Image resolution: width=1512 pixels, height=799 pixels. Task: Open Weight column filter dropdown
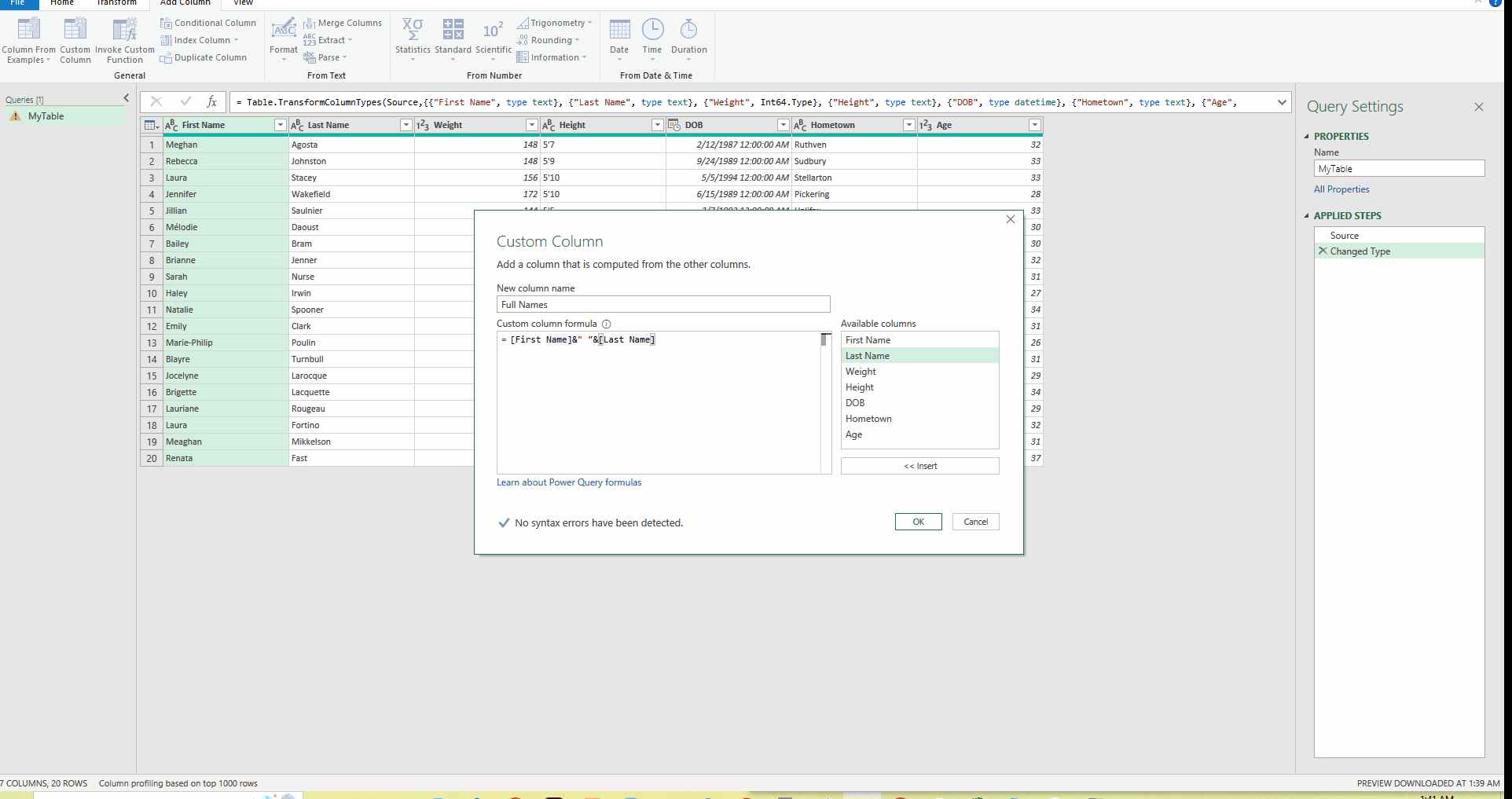[x=531, y=125]
